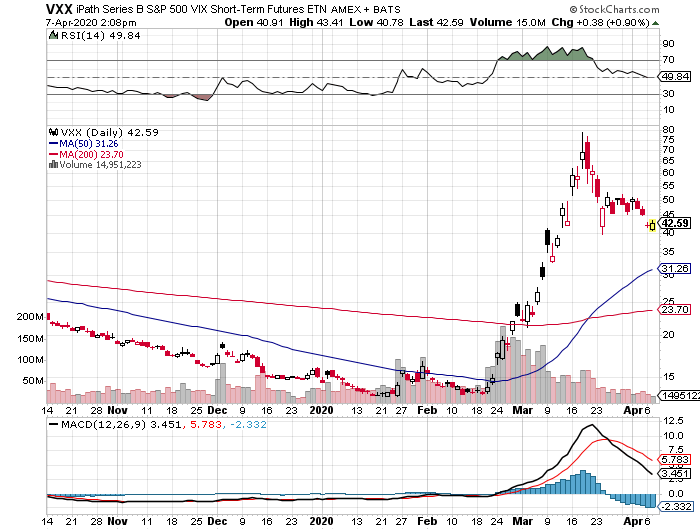Click the 2020 label on the price date axis
700x530 pixels.
click(321, 410)
